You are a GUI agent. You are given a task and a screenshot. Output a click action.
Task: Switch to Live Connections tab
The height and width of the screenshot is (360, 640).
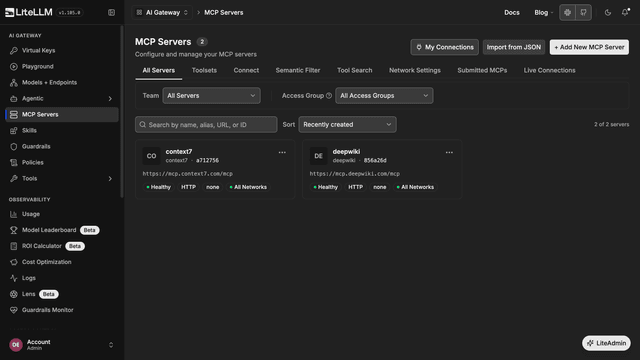click(x=549, y=71)
